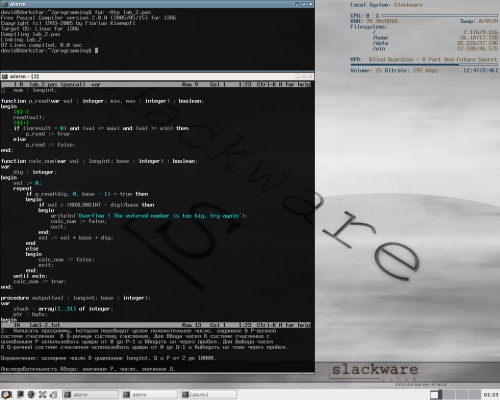Close the top aterm window

pos(310,4)
